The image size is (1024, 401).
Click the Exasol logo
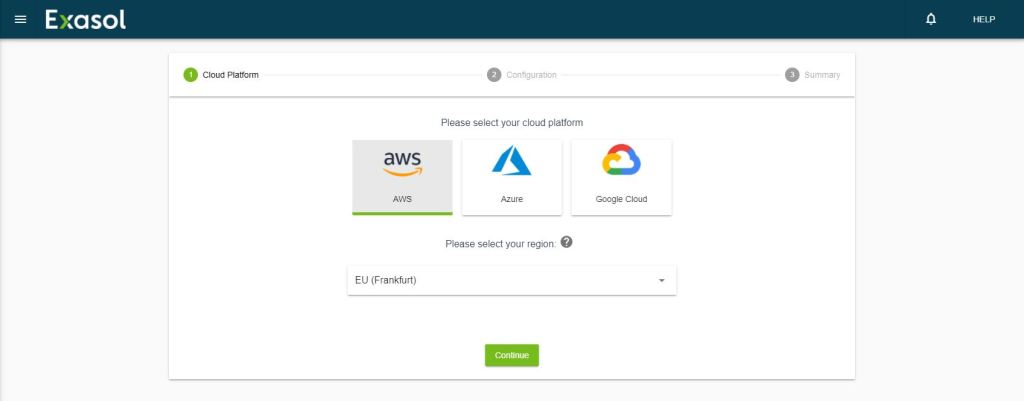coord(86,20)
